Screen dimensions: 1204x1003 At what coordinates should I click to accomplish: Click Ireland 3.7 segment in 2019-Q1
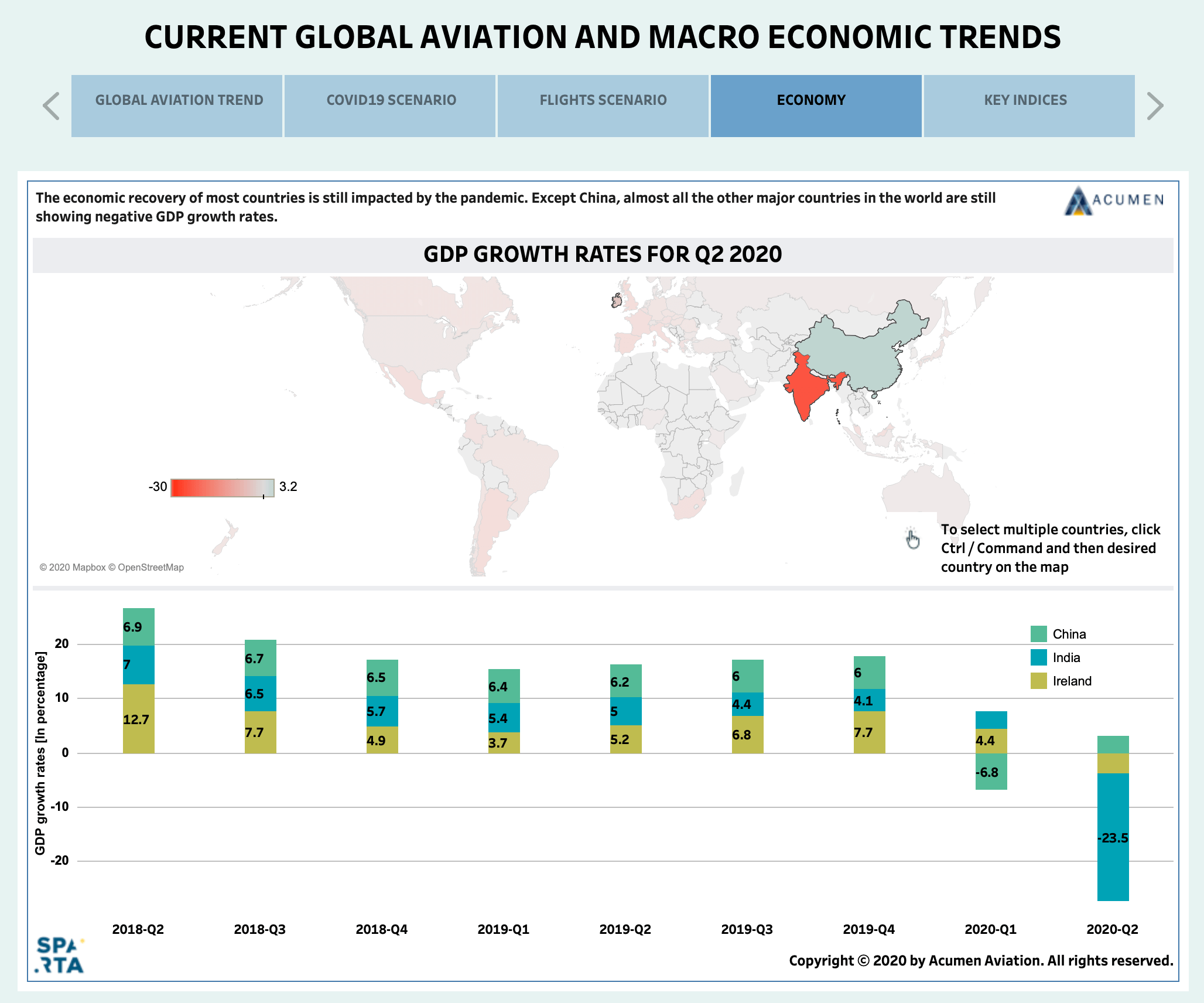[504, 742]
